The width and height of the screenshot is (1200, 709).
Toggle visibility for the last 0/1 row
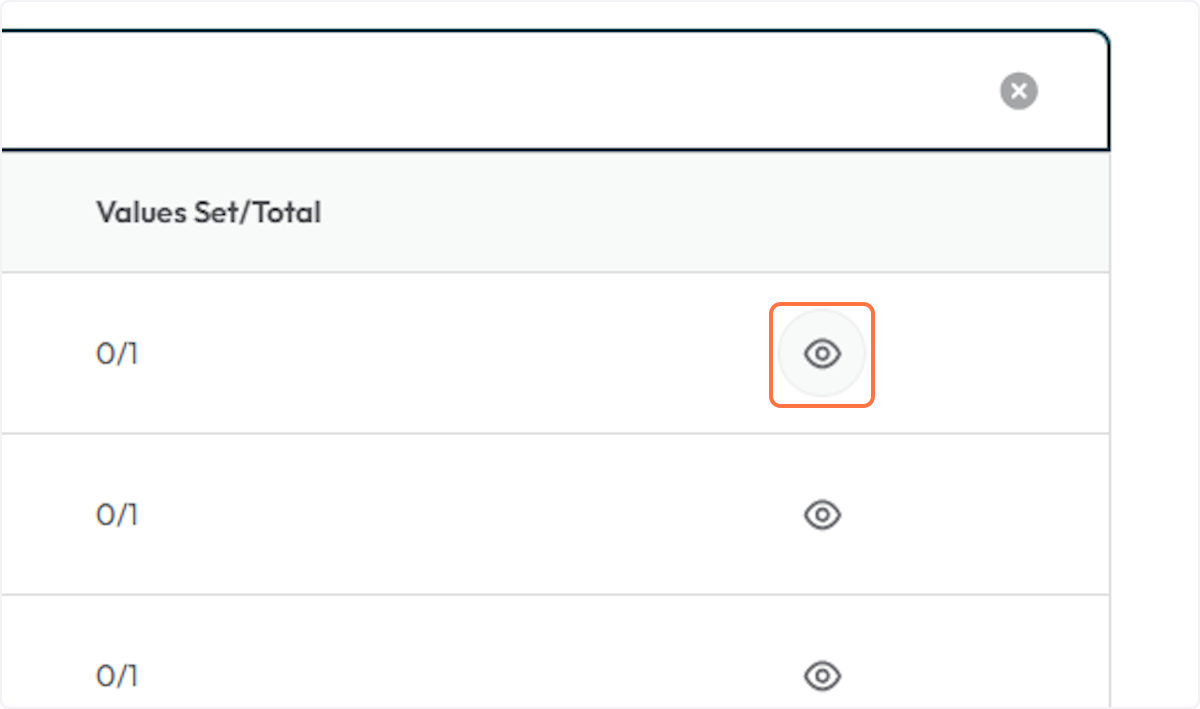821,676
